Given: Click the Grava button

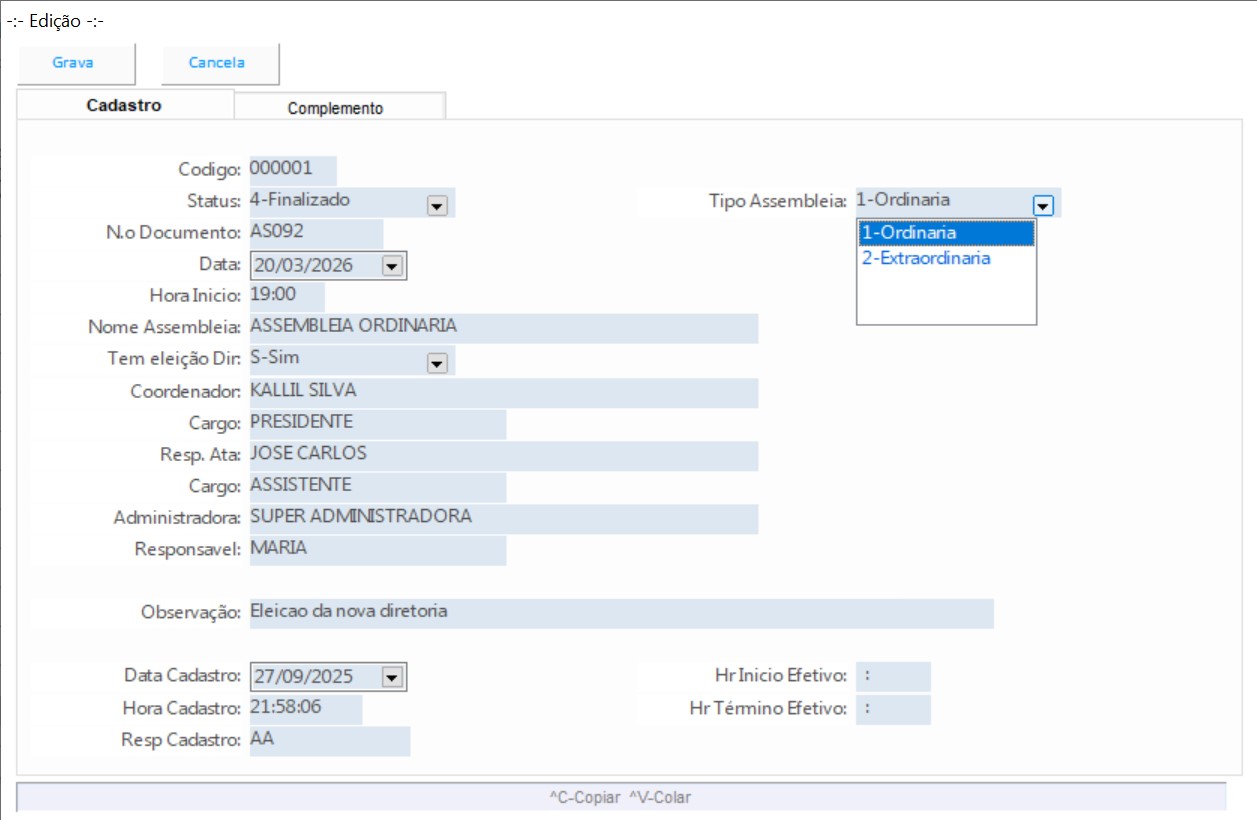Looking at the screenshot, I should coord(74,63).
